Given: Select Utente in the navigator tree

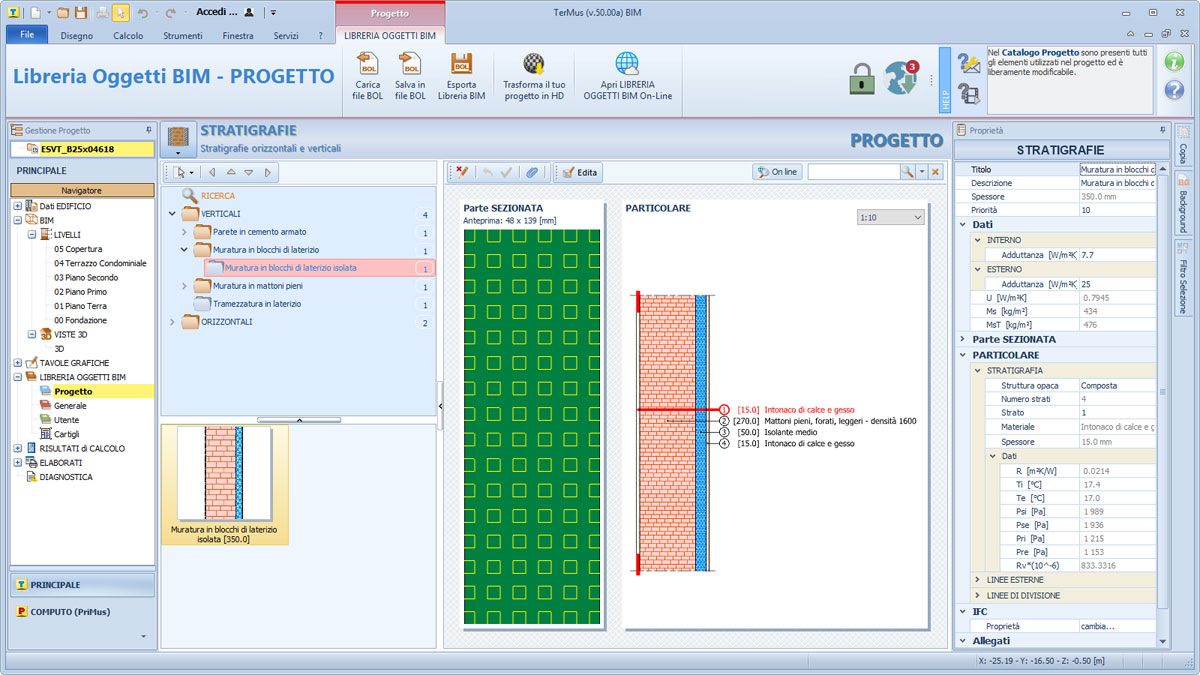Looking at the screenshot, I should (x=67, y=420).
